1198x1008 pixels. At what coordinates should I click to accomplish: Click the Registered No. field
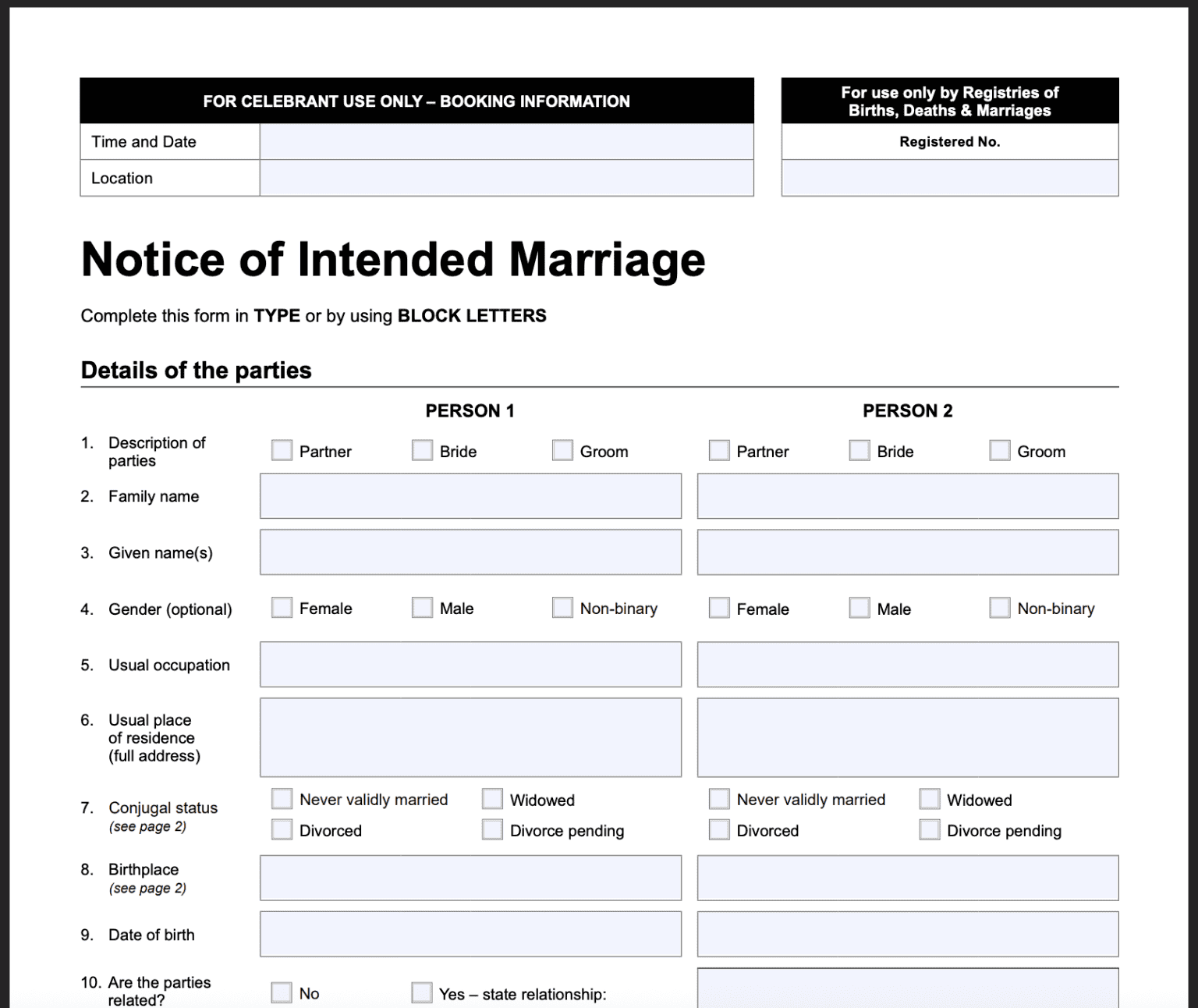pos(949,178)
